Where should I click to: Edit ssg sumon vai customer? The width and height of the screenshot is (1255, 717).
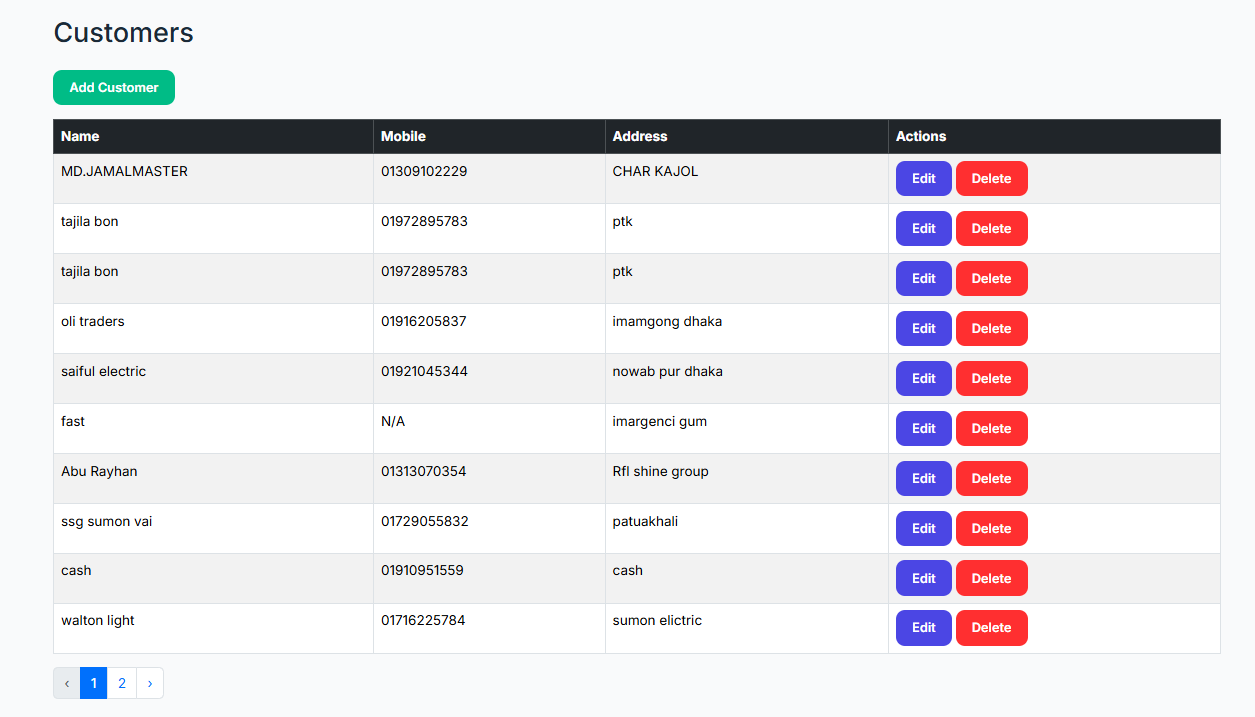(923, 529)
